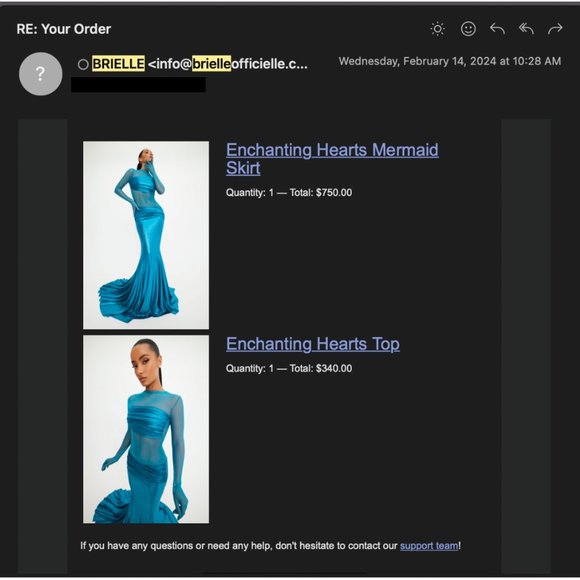Image resolution: width=580 pixels, height=580 pixels.
Task: Click the RE: Your Order subject line
Action: click(64, 29)
